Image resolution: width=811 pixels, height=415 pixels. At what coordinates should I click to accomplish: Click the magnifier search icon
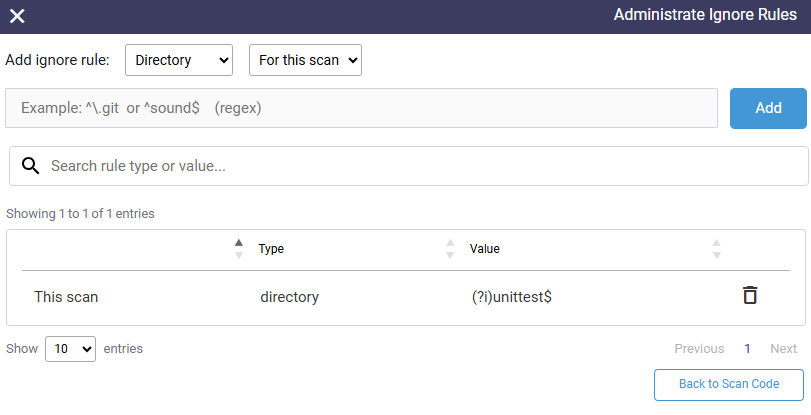tap(30, 166)
